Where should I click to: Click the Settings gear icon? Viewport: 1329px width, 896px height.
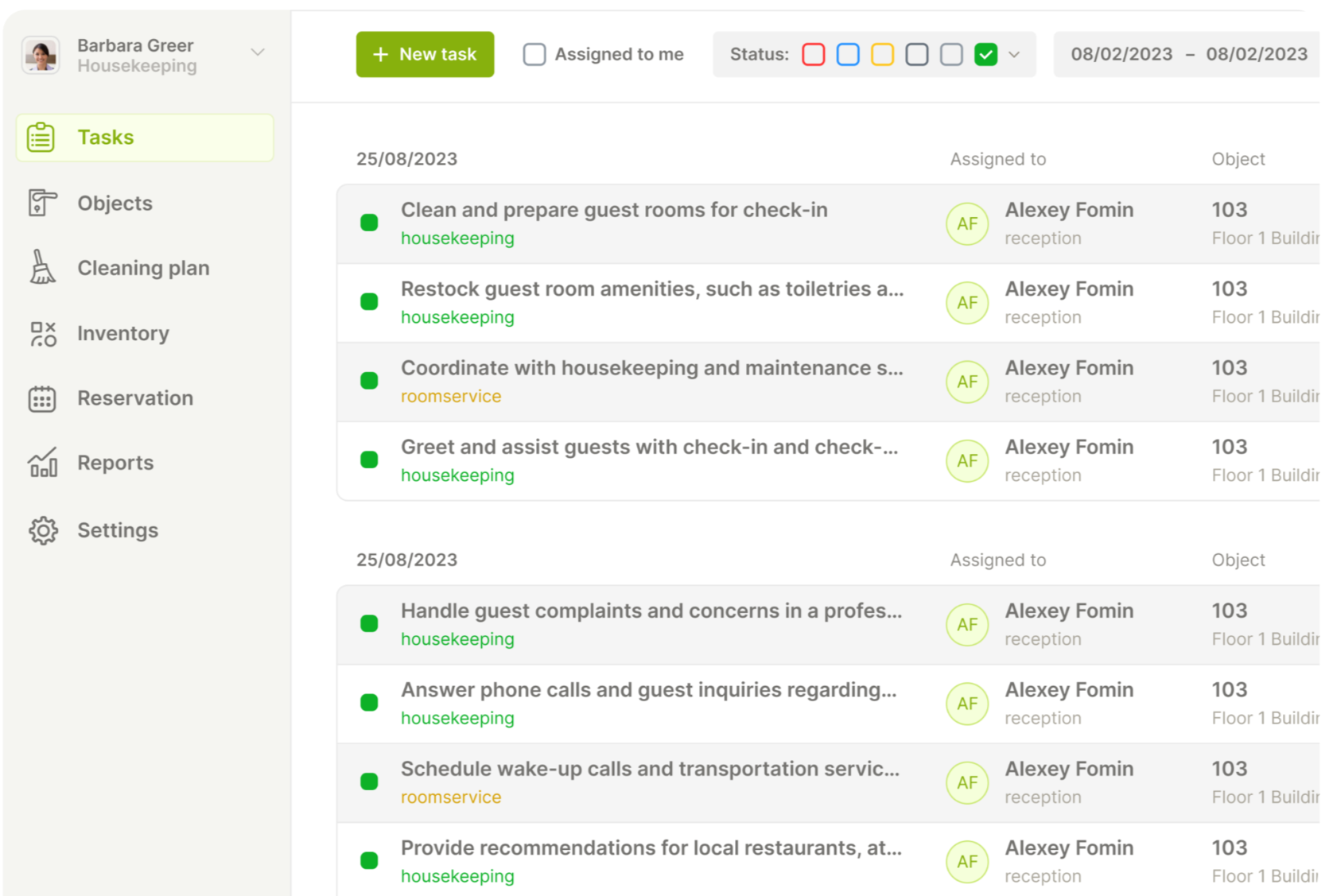click(x=43, y=530)
